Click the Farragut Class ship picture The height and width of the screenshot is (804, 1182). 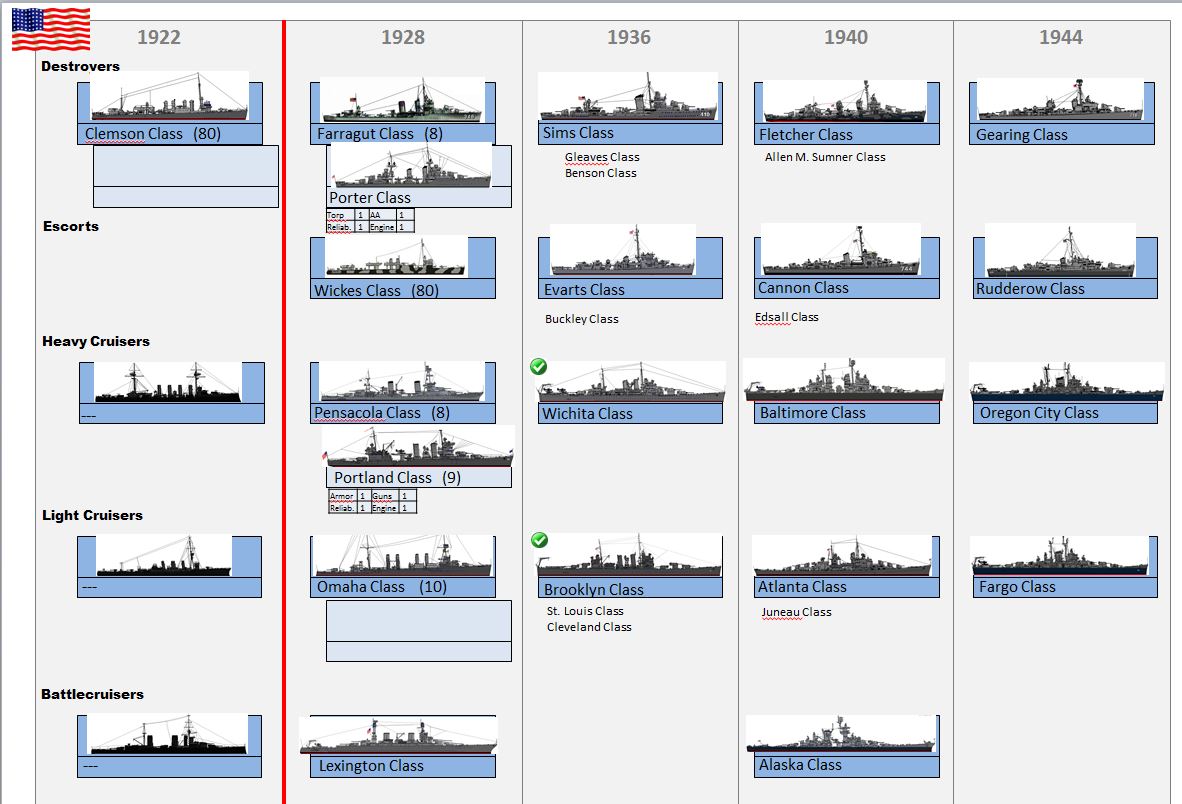coord(402,101)
